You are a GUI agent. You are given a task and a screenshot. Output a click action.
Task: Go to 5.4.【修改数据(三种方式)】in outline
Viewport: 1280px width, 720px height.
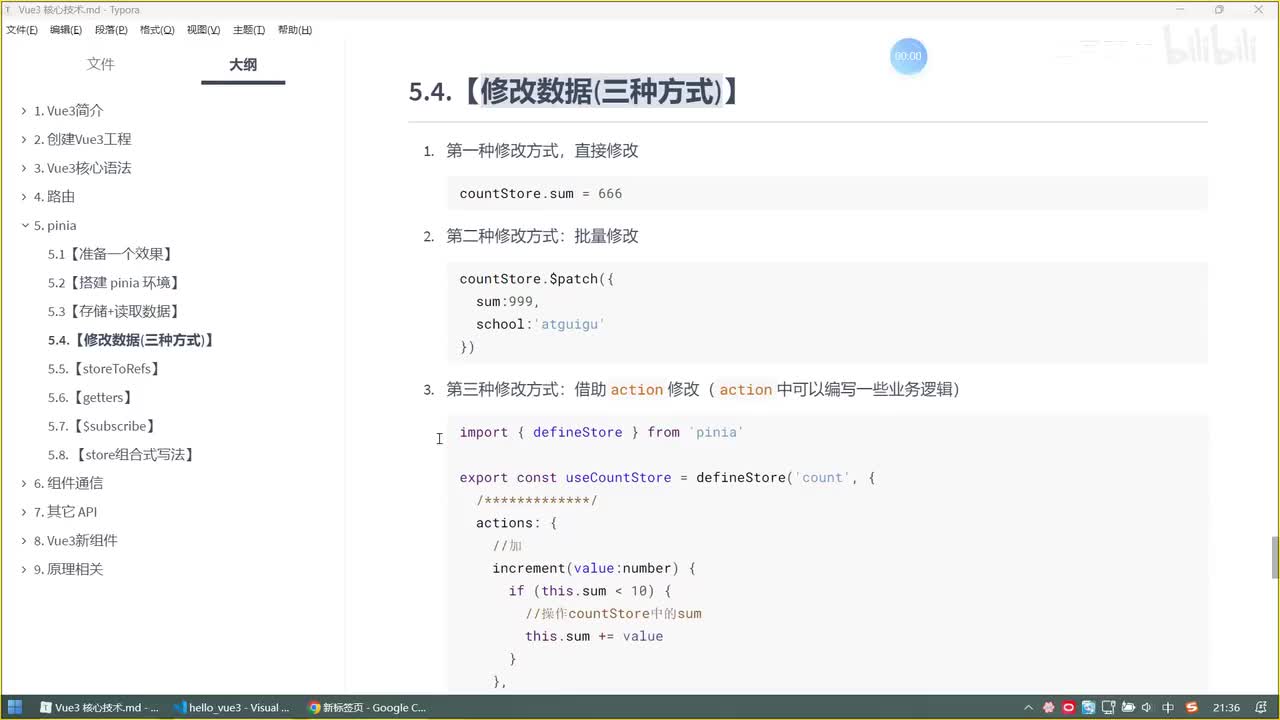pos(131,340)
